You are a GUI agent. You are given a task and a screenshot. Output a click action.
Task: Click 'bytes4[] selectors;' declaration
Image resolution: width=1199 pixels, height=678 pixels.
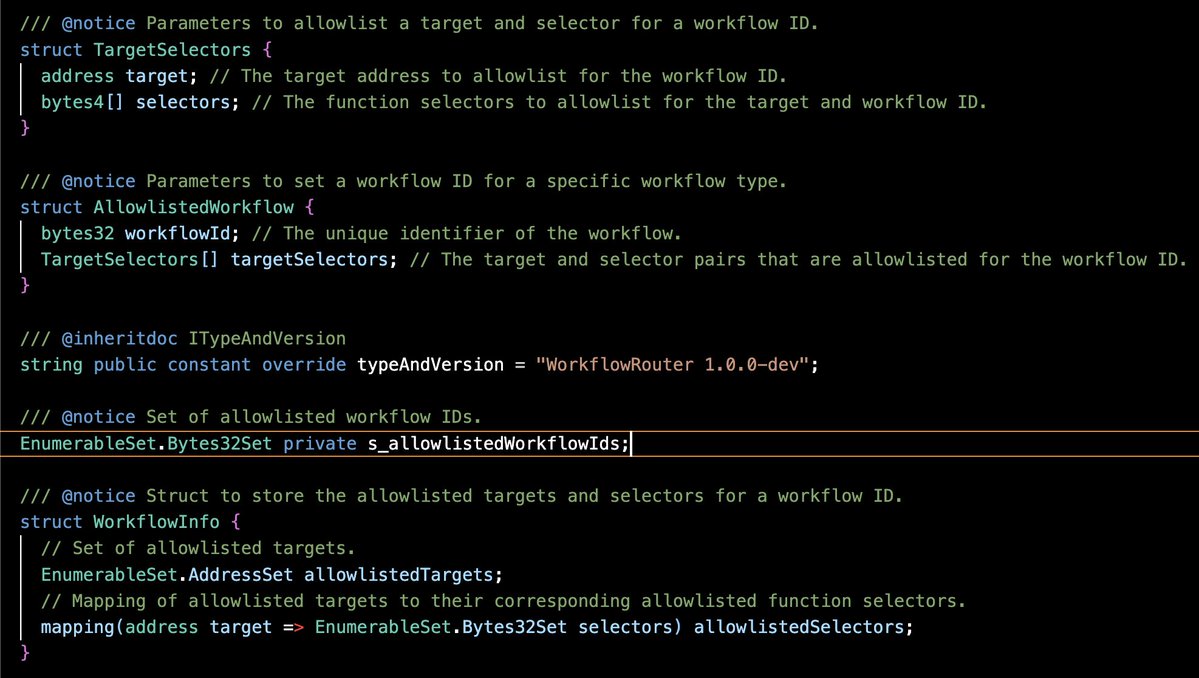(140, 102)
